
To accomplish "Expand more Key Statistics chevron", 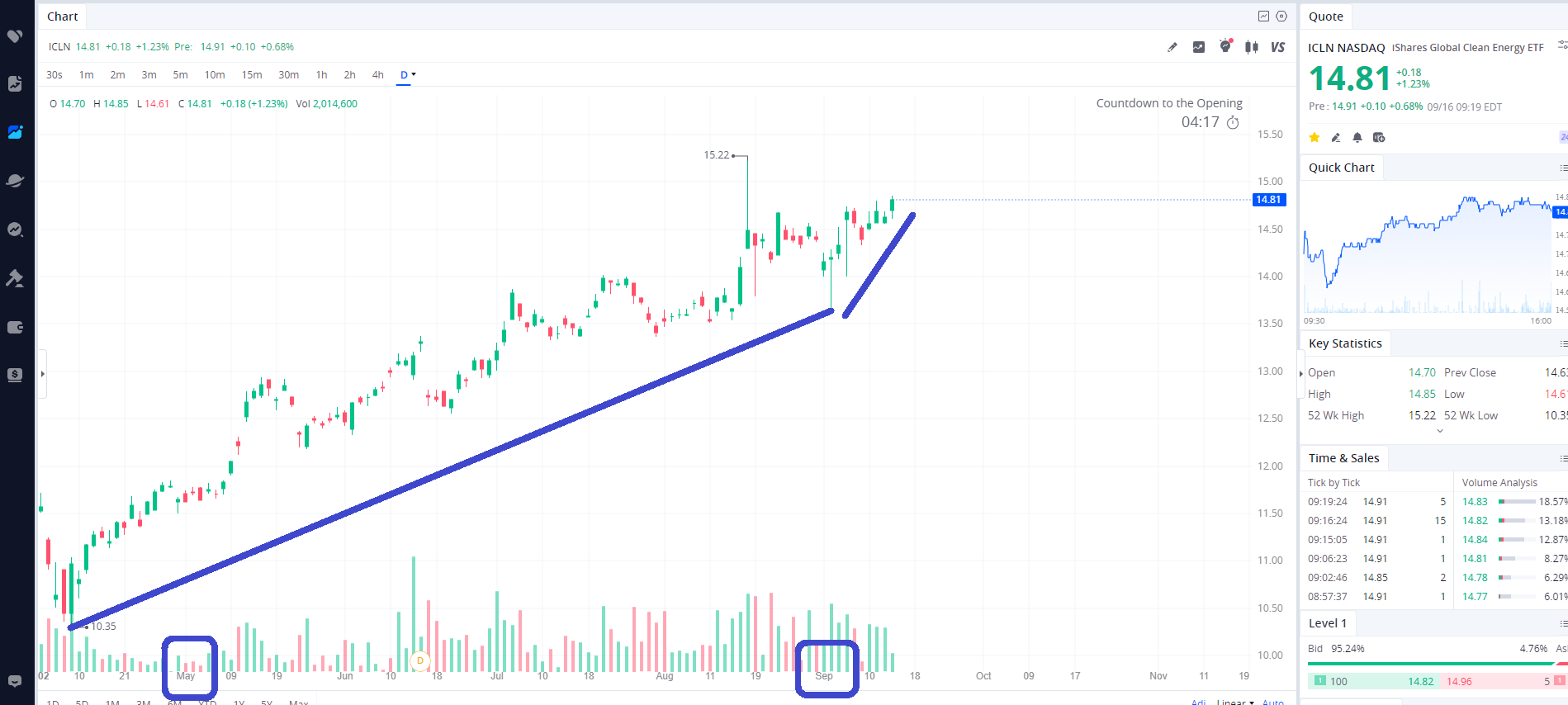I will (1440, 431).
